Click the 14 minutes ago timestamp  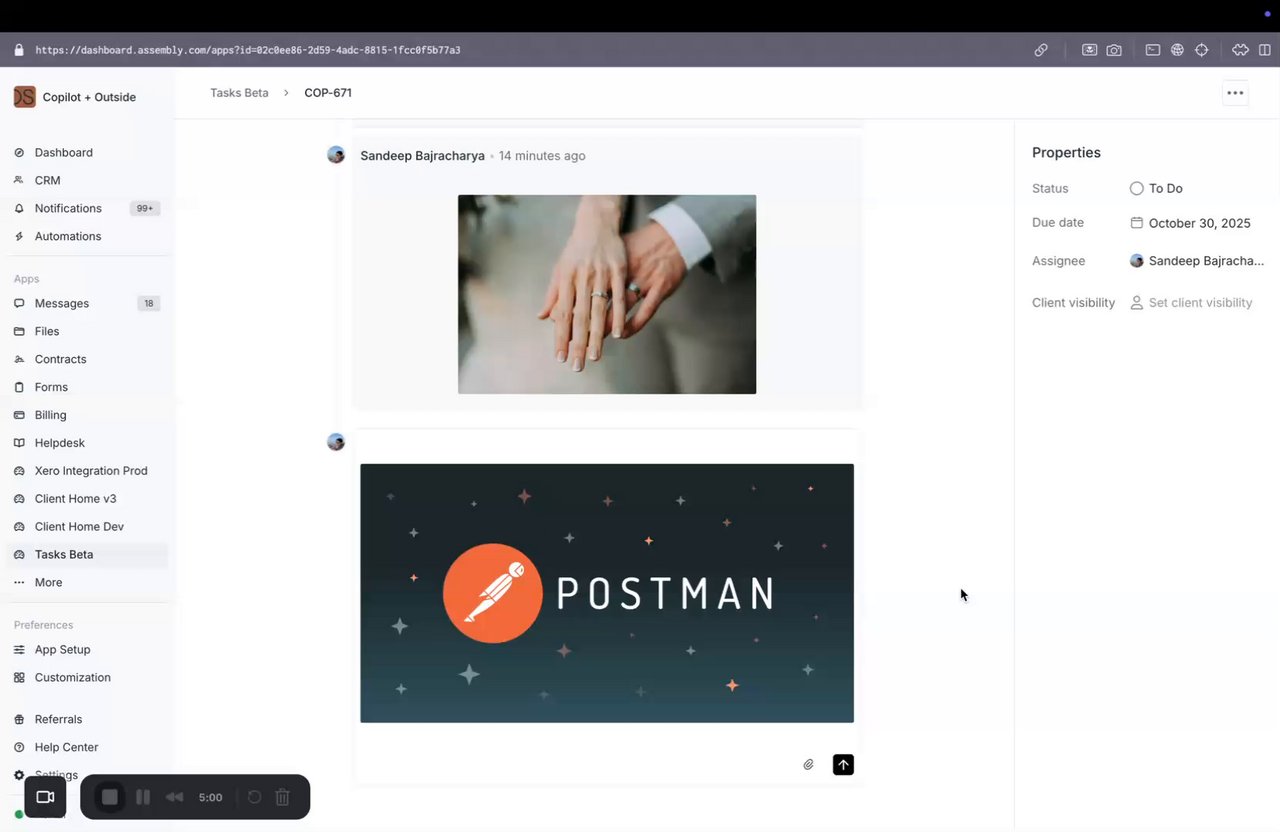point(542,156)
